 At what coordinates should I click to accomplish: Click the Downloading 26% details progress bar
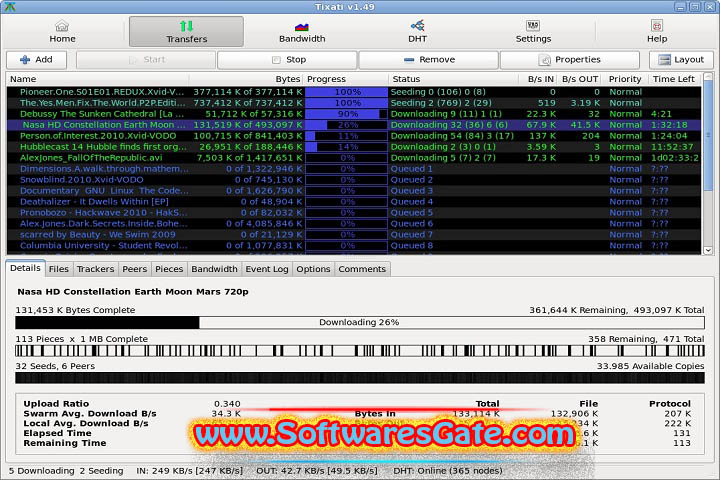(360, 322)
